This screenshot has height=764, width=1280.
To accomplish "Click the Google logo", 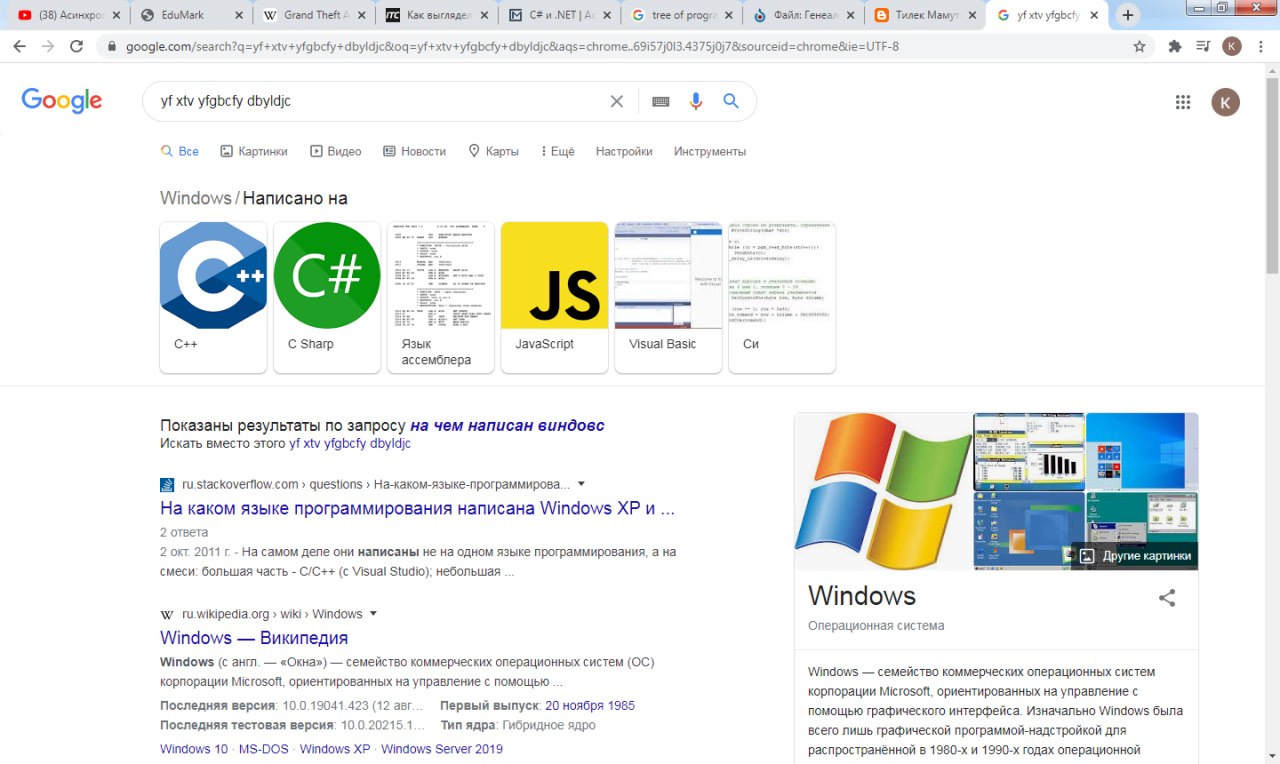I will tap(62, 100).
